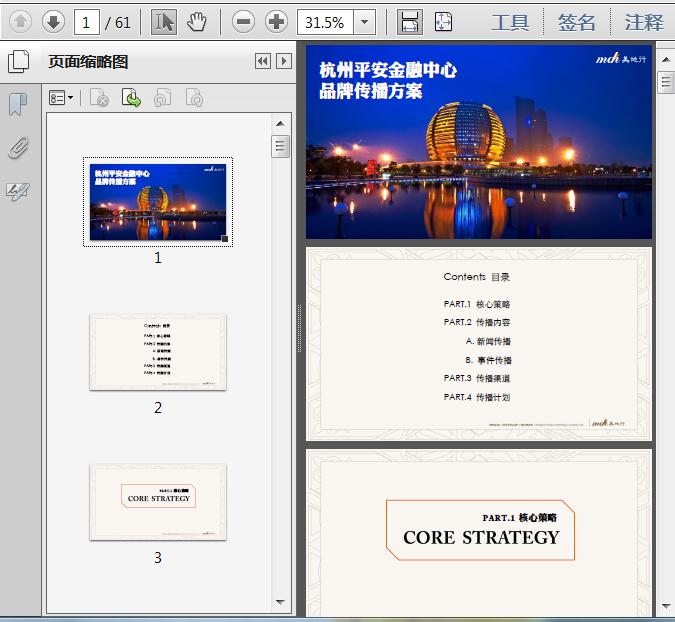The width and height of the screenshot is (675, 622).
Task: Open the 注释 panel
Action: click(644, 22)
